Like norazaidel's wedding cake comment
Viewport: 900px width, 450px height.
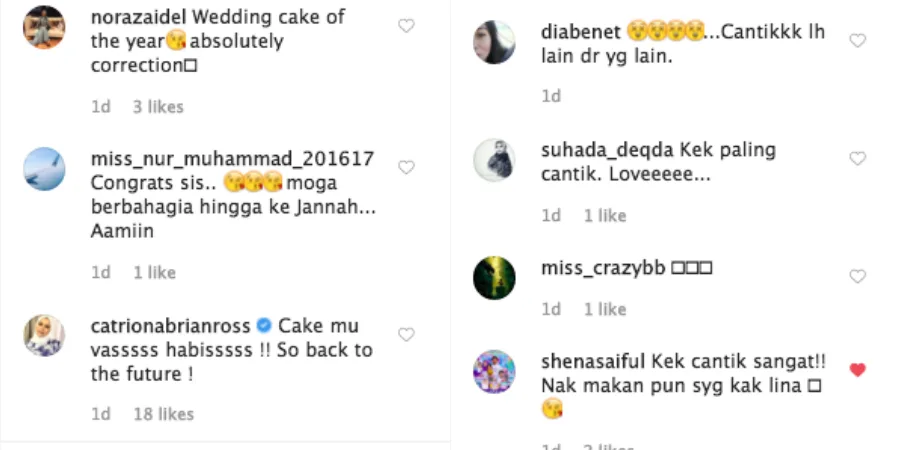[406, 26]
